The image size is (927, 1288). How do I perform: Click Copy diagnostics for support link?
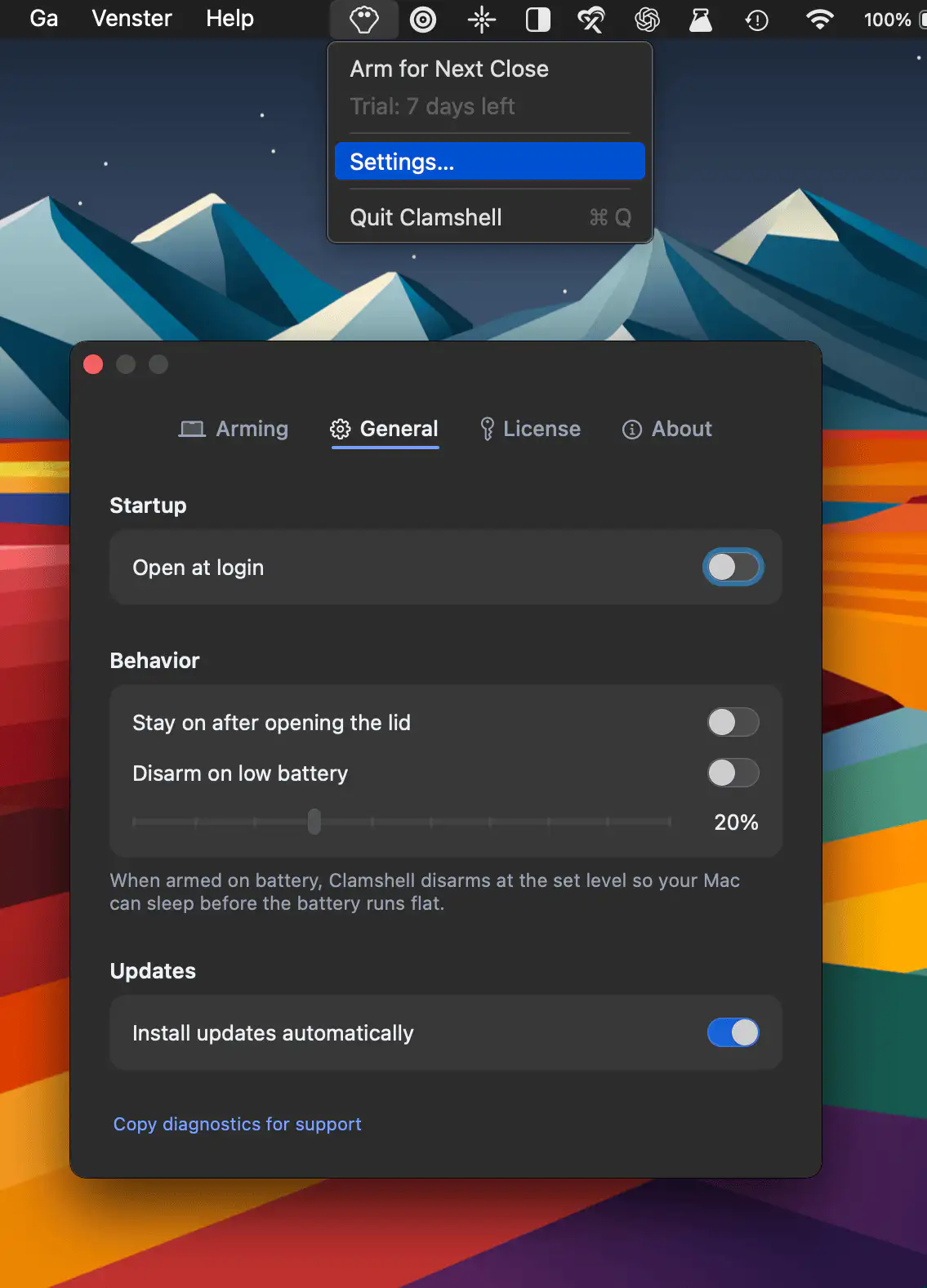tap(238, 1124)
